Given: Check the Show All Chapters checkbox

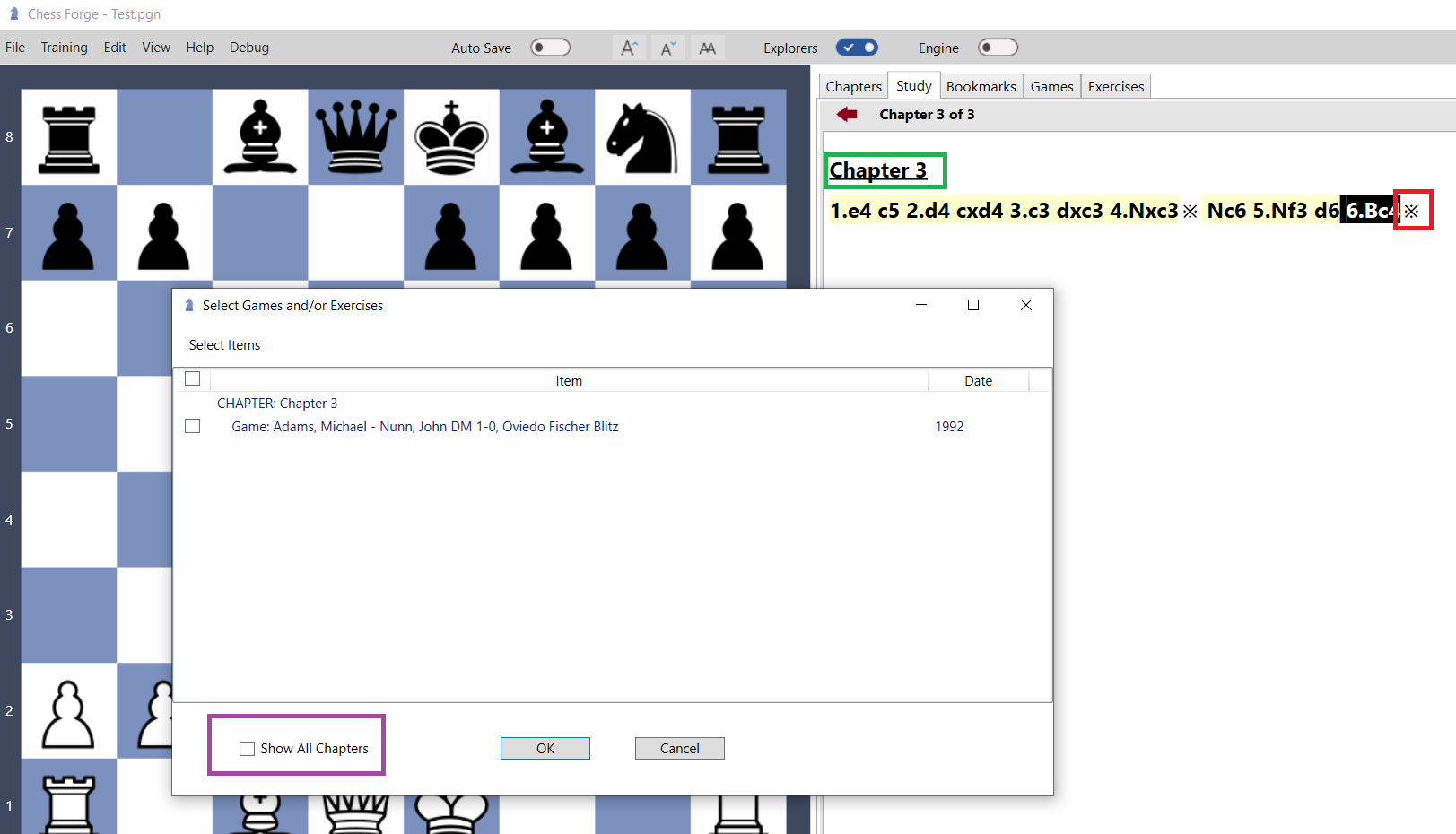Looking at the screenshot, I should pyautogui.click(x=247, y=748).
